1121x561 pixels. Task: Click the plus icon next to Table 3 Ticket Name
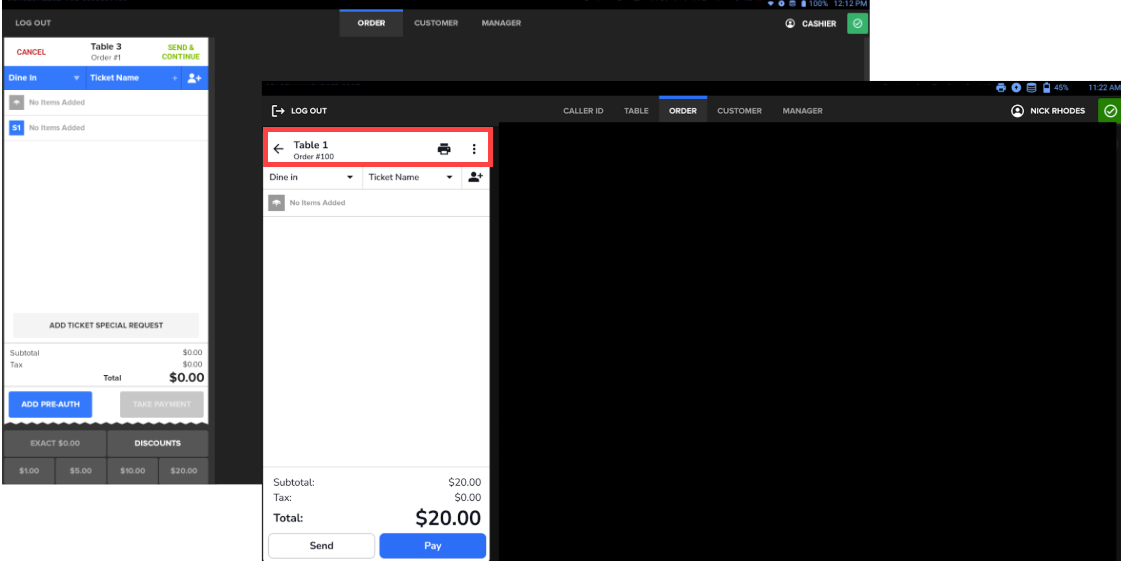pyautogui.click(x=174, y=78)
